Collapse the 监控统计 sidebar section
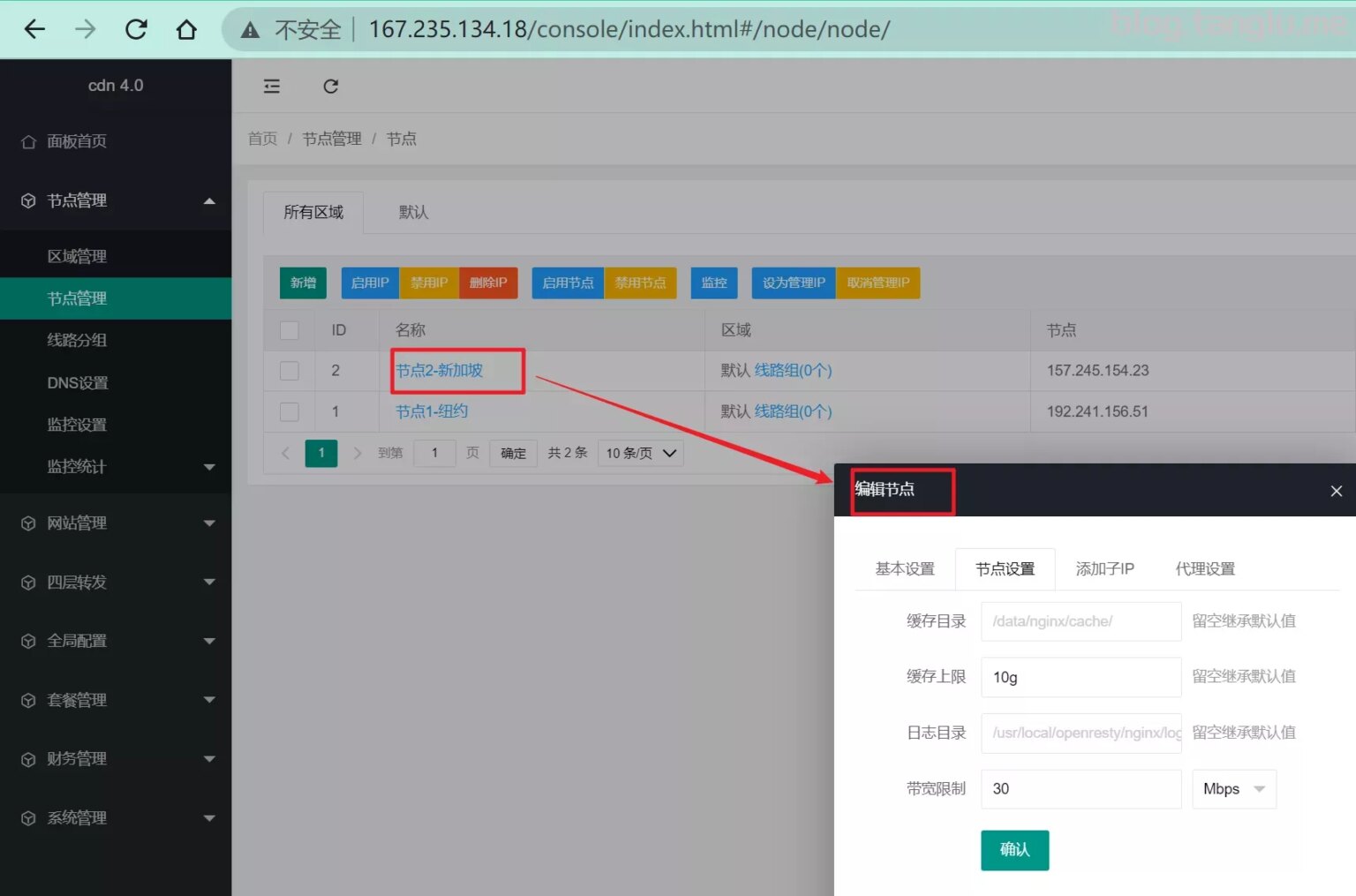 pos(209,467)
